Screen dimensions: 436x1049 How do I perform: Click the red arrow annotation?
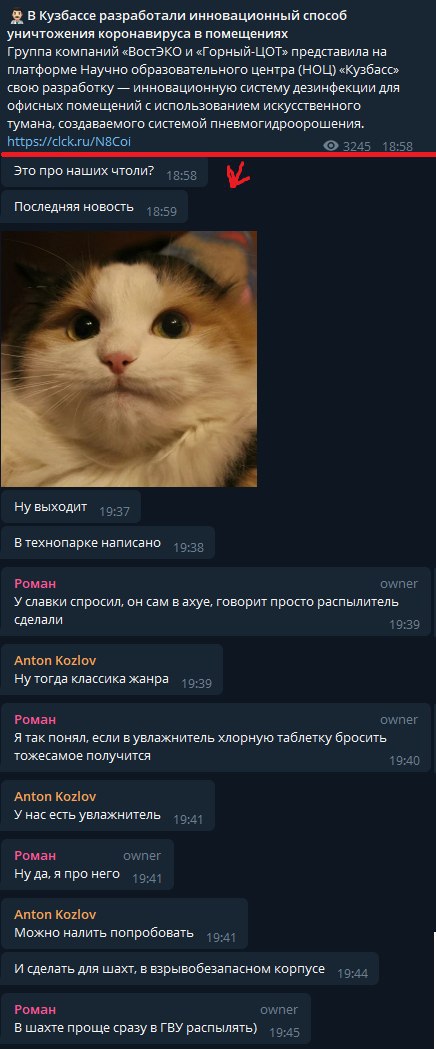[x=239, y=175]
